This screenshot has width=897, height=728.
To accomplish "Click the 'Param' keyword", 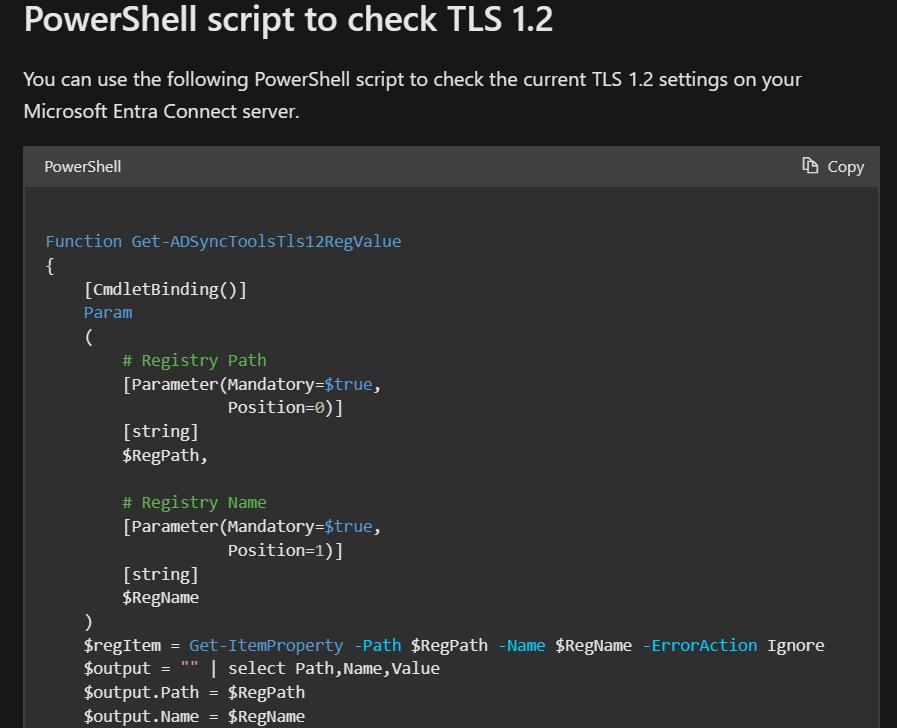I will pyautogui.click(x=108, y=313).
